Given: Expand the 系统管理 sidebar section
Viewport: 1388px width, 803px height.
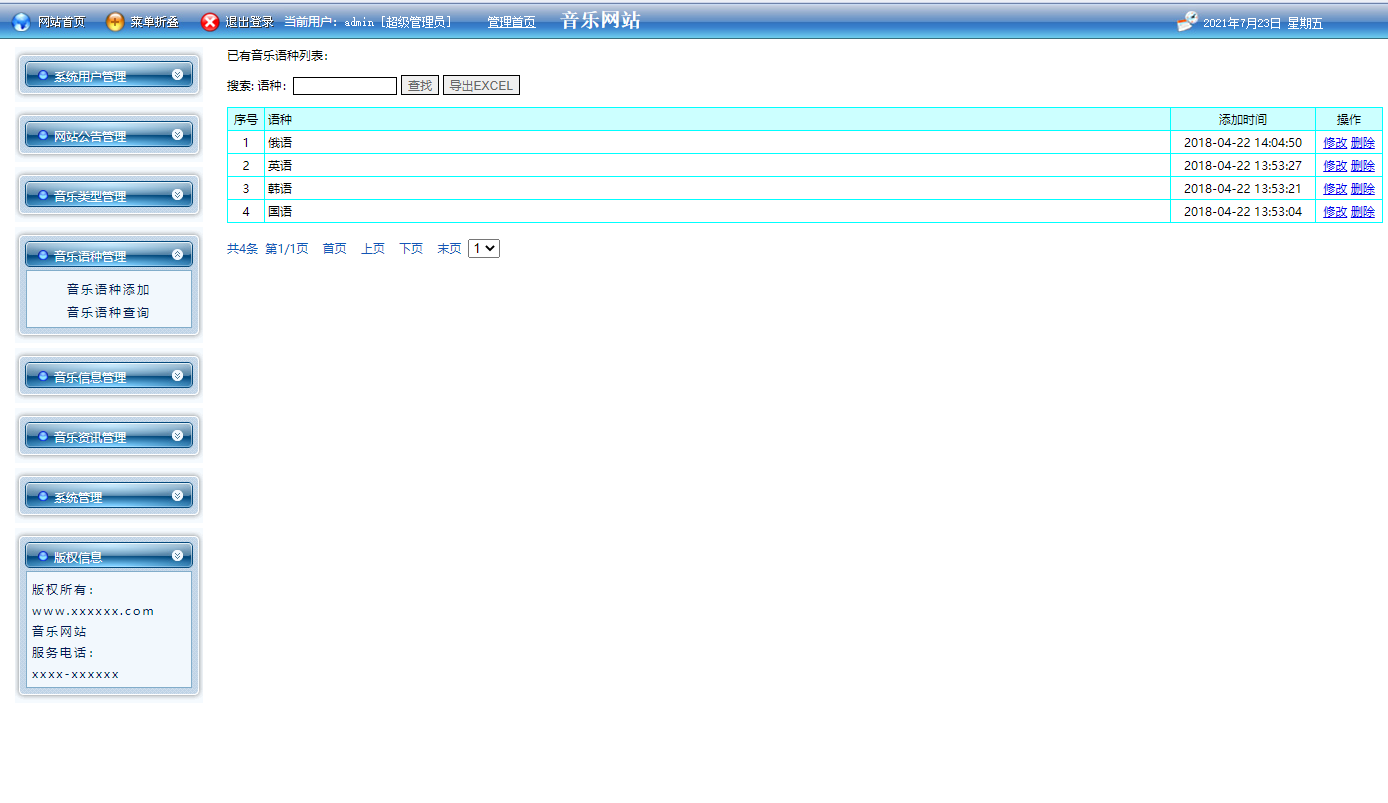Looking at the screenshot, I should 109,496.
